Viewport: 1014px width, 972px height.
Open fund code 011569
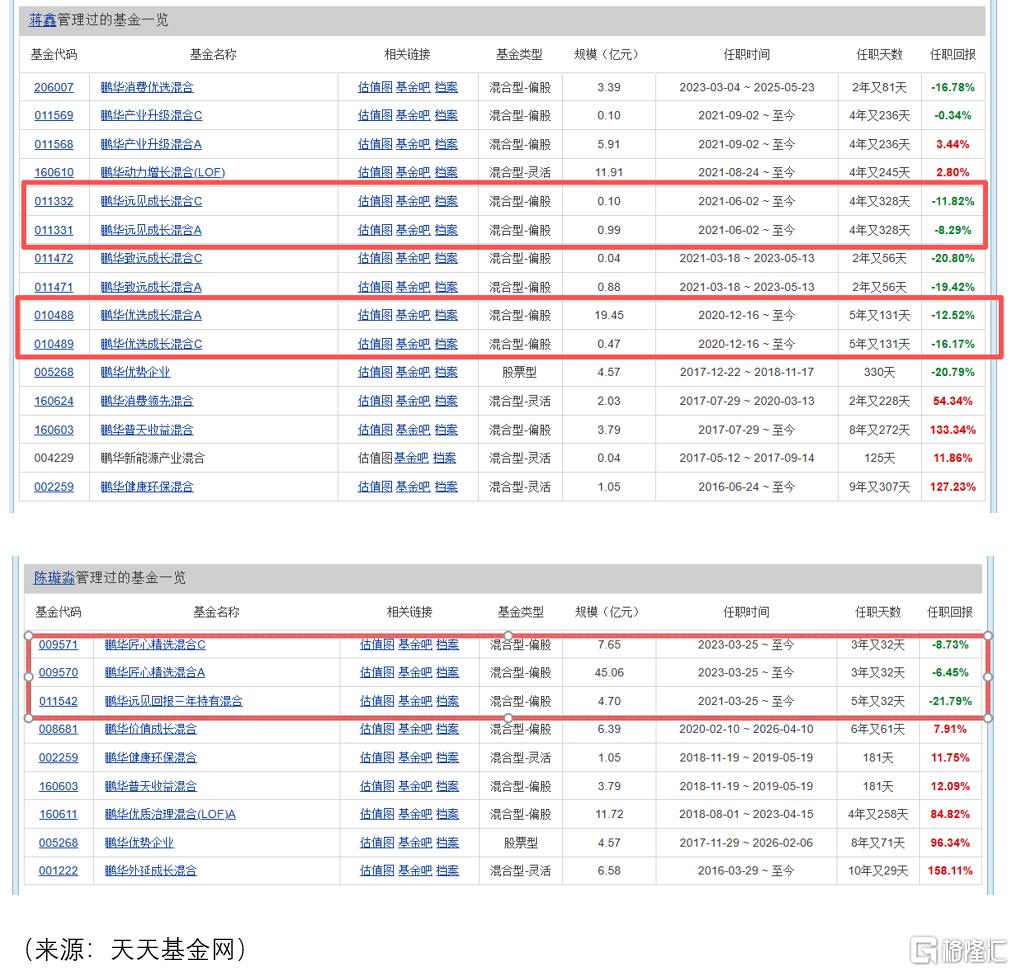(54, 116)
